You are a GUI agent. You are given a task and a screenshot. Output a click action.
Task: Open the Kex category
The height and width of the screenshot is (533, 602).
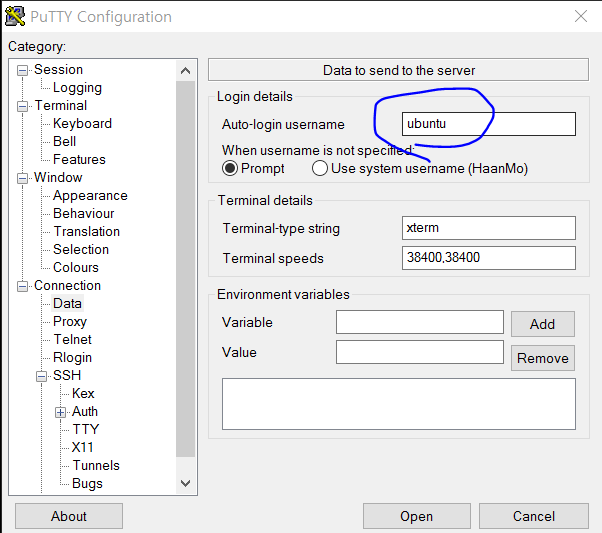click(83, 394)
